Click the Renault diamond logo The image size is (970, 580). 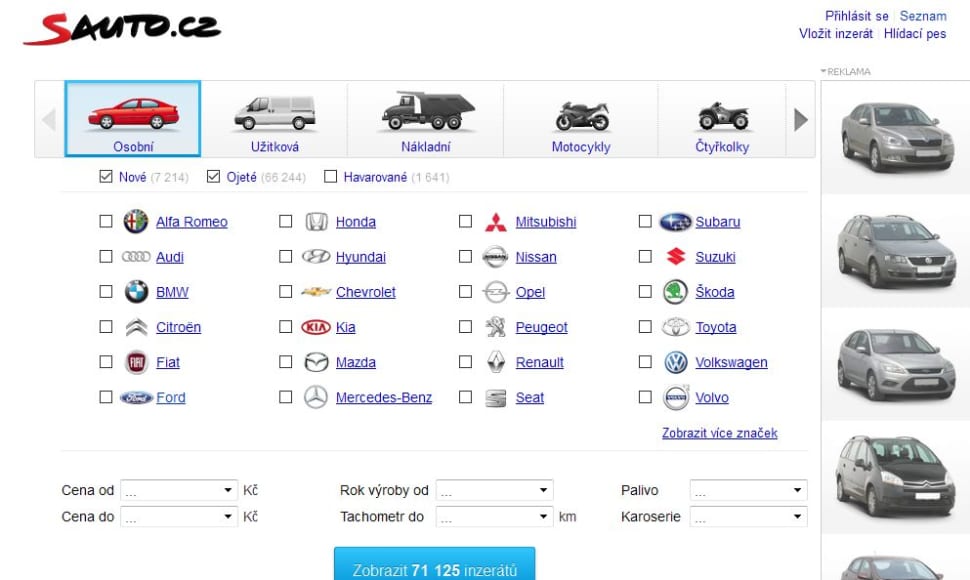tap(496, 362)
